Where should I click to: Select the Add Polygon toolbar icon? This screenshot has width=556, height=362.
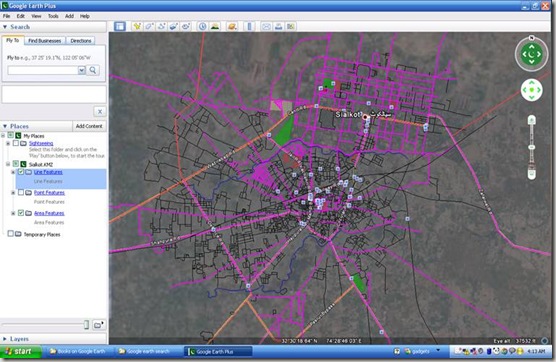click(x=149, y=27)
